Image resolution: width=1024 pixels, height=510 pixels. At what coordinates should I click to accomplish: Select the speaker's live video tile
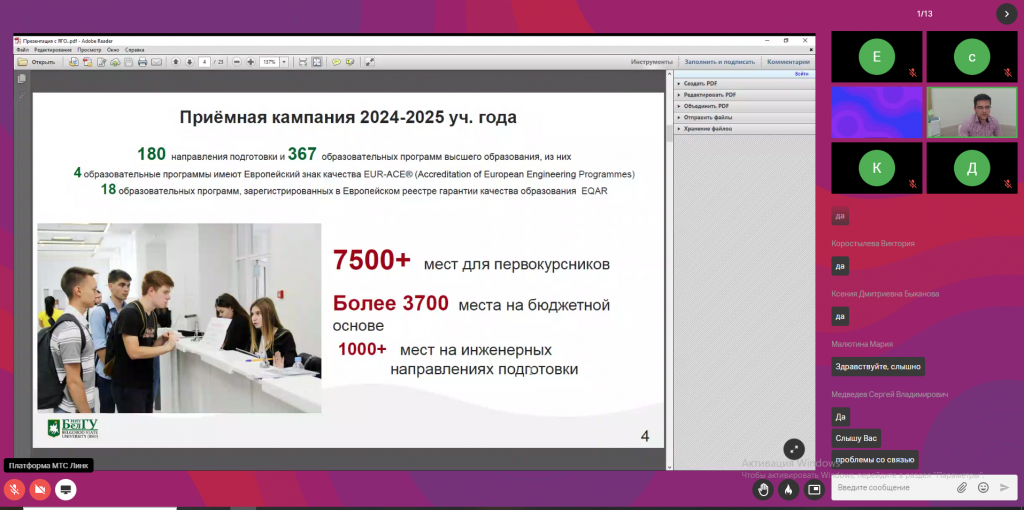tap(972, 112)
